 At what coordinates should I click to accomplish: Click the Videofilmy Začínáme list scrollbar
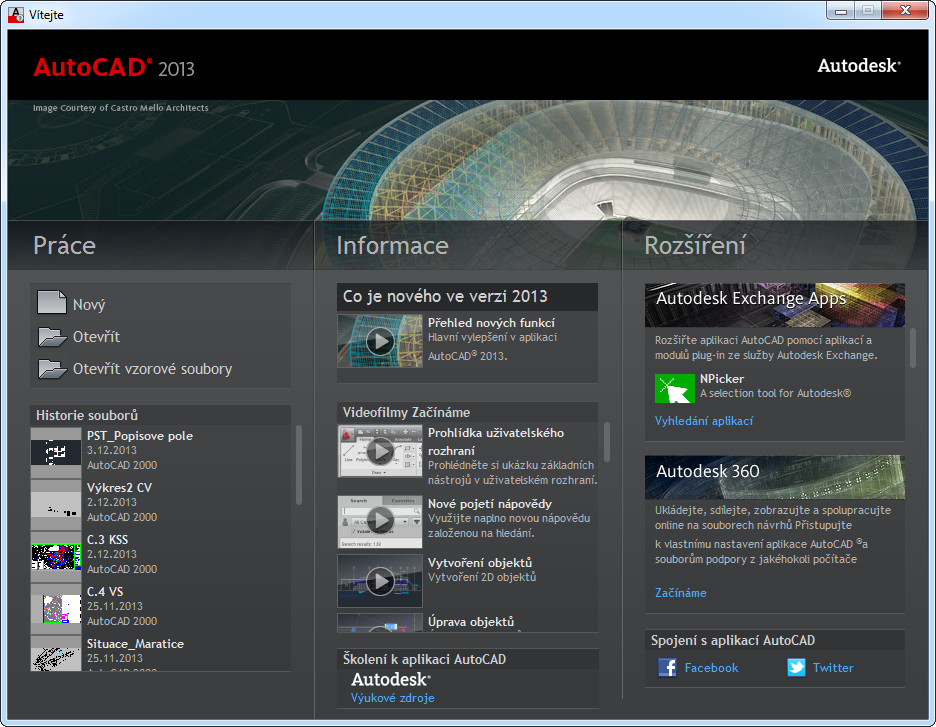[606, 441]
